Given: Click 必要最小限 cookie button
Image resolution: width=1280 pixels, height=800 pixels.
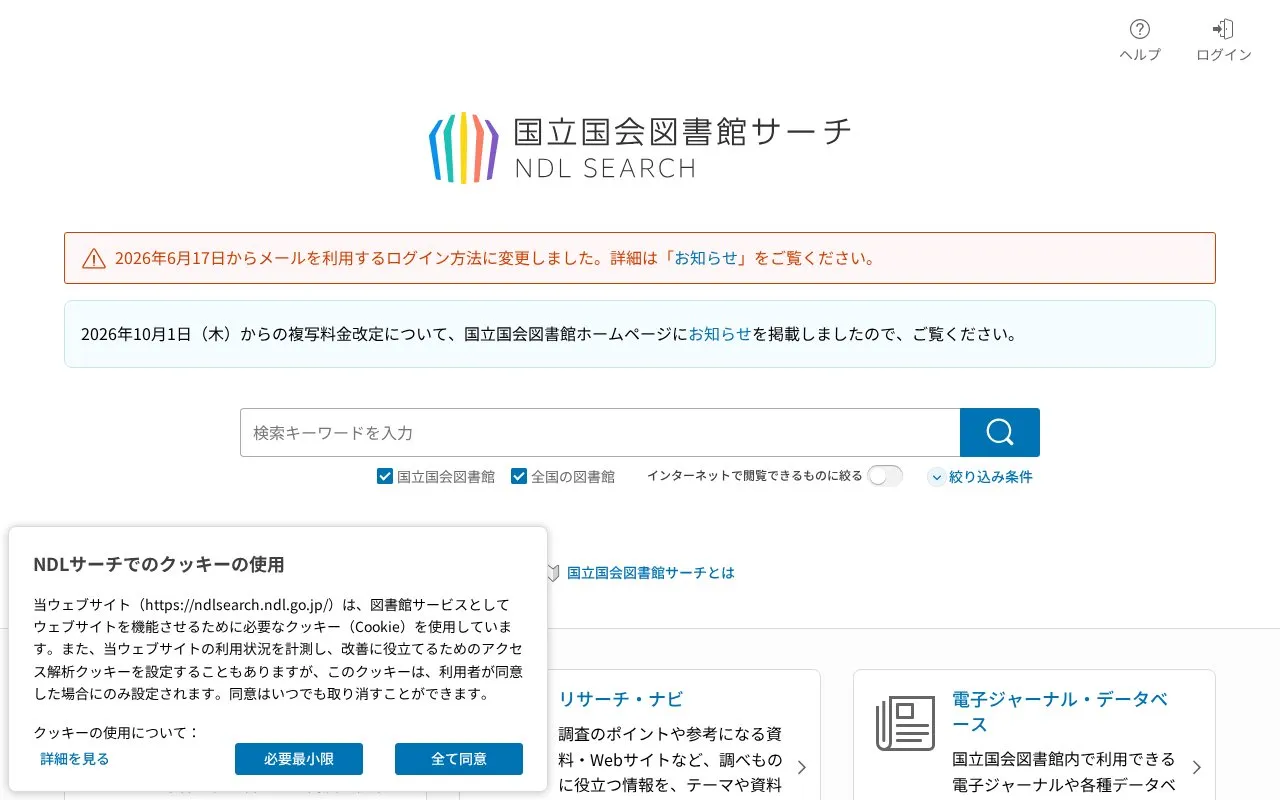Looking at the screenshot, I should point(299,759).
